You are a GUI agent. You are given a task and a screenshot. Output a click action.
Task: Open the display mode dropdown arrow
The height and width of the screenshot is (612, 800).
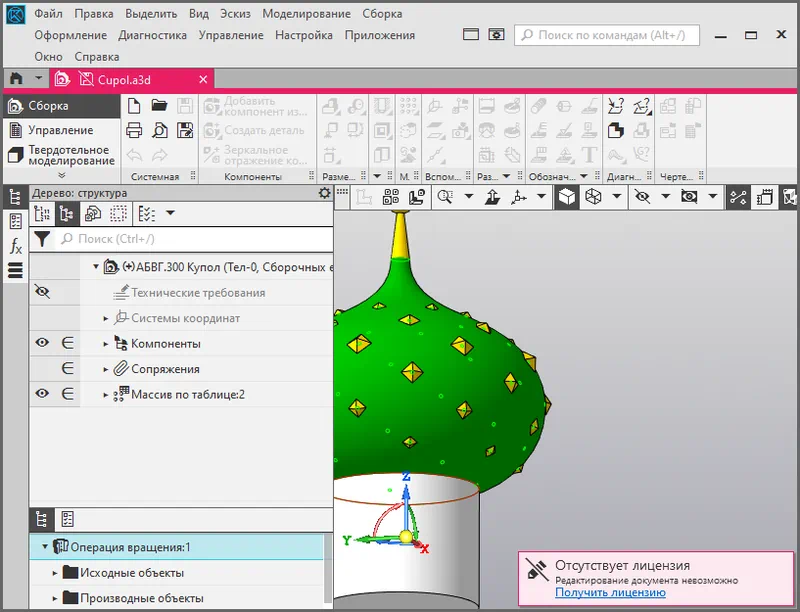pos(616,196)
